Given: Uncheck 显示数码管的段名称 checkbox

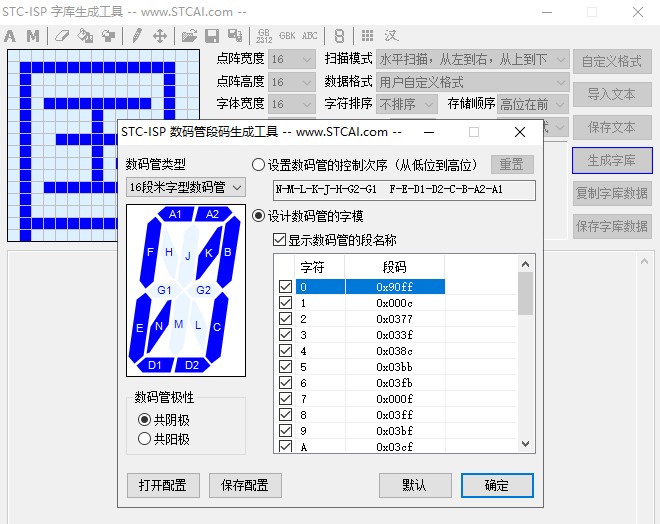Looking at the screenshot, I should [x=279, y=240].
